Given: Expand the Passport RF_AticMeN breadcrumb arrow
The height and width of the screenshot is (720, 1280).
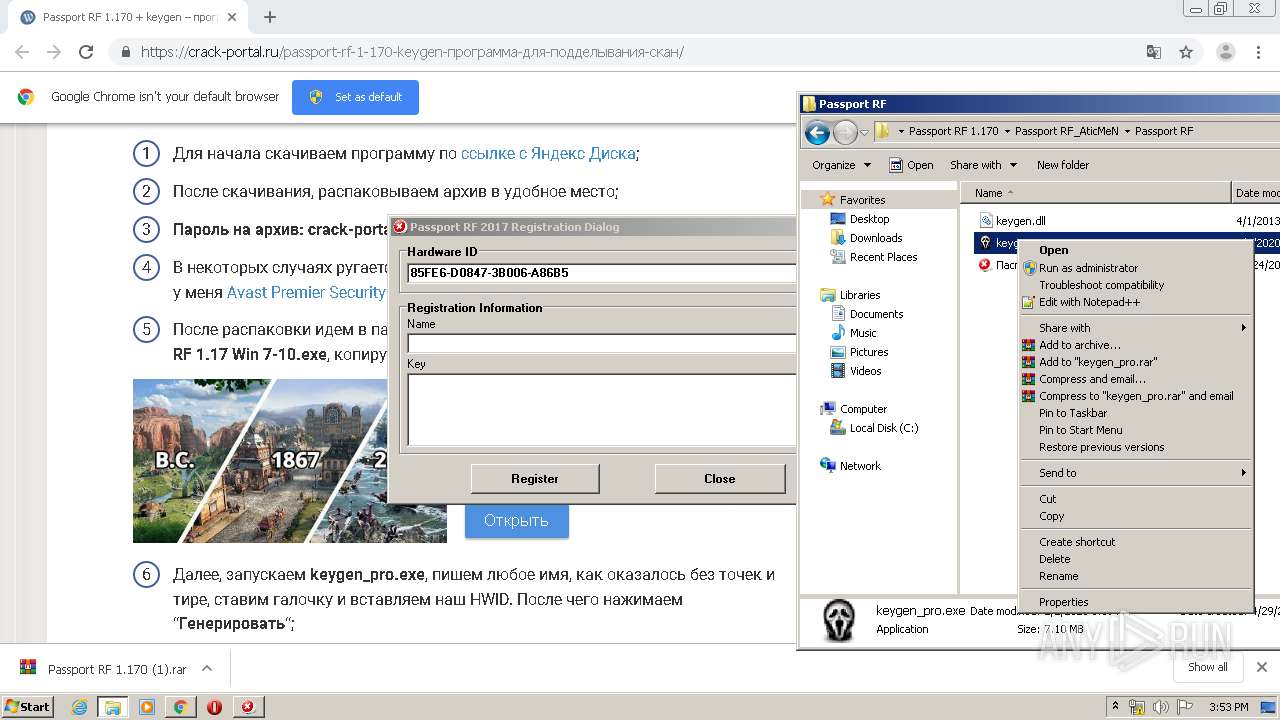Looking at the screenshot, I should 1127,131.
